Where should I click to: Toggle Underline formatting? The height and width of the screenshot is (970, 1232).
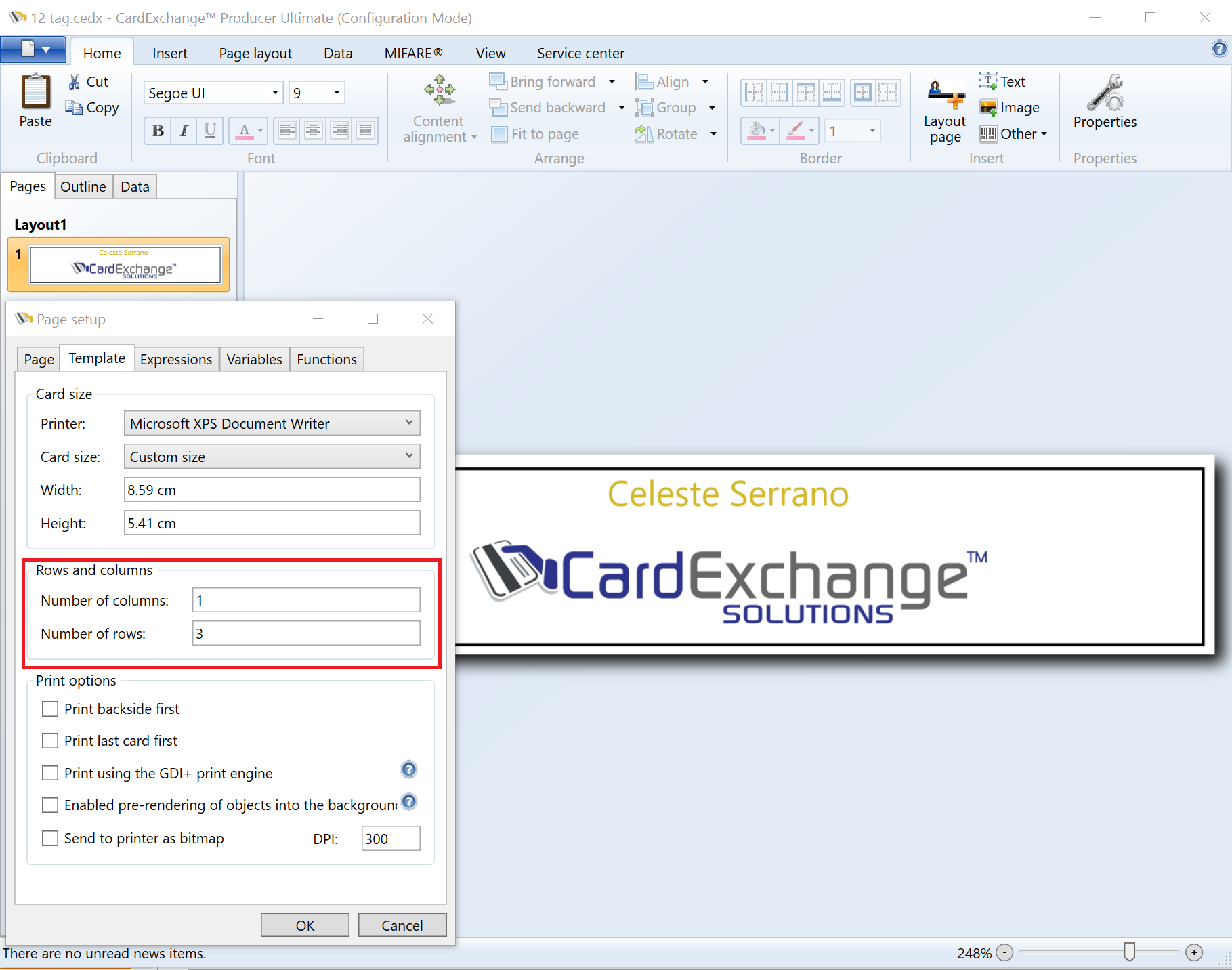210,131
